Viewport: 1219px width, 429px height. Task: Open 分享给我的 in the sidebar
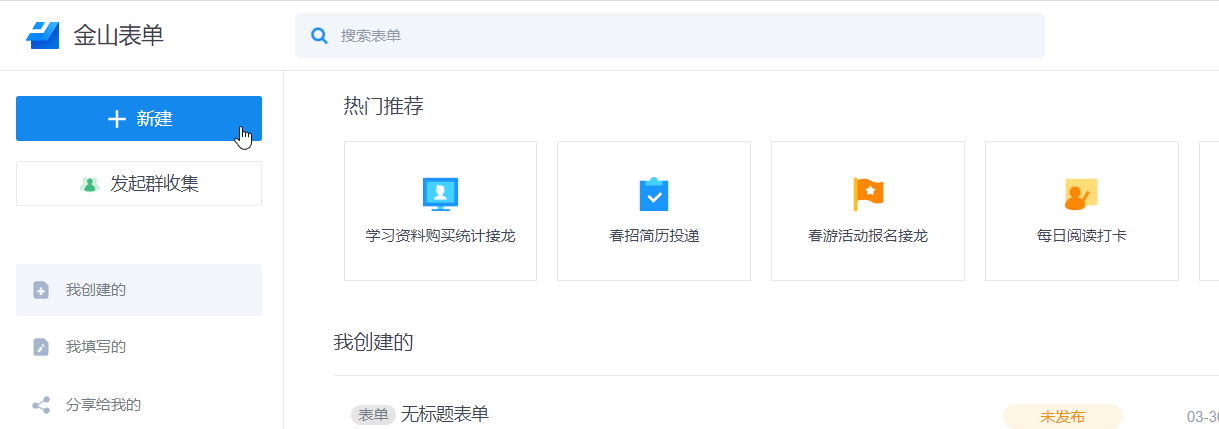139,405
